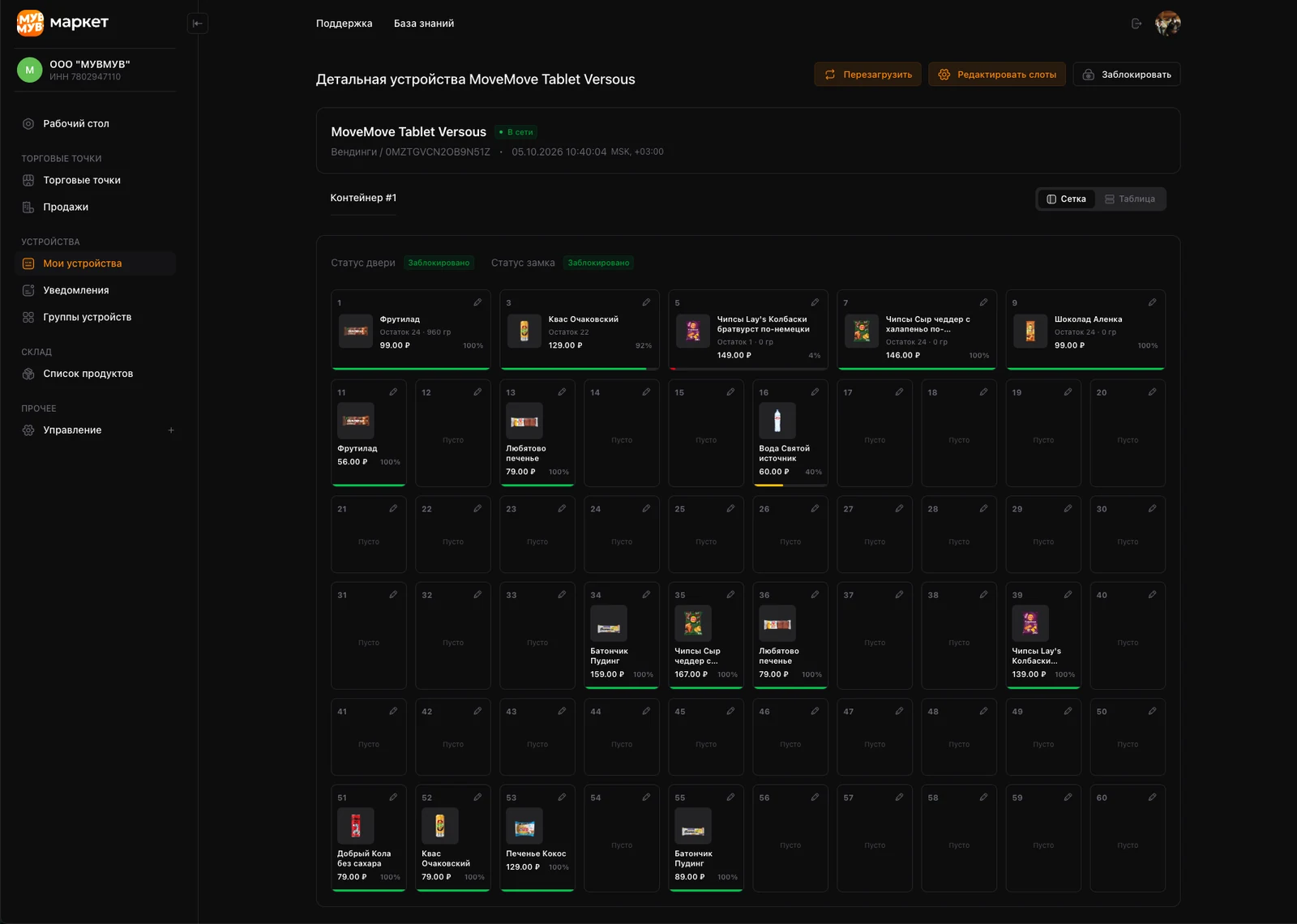Click the pencil icon of slot 47

point(899,712)
